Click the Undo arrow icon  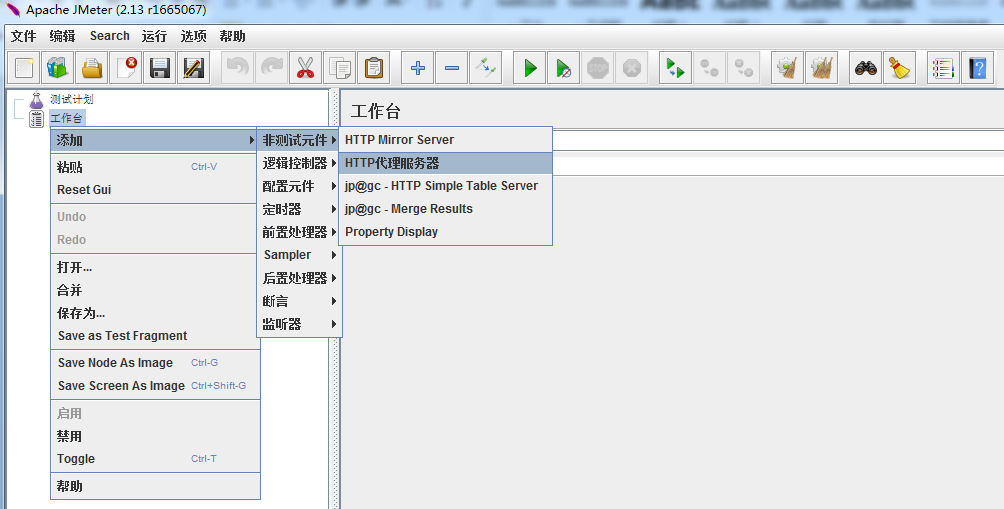(238, 68)
